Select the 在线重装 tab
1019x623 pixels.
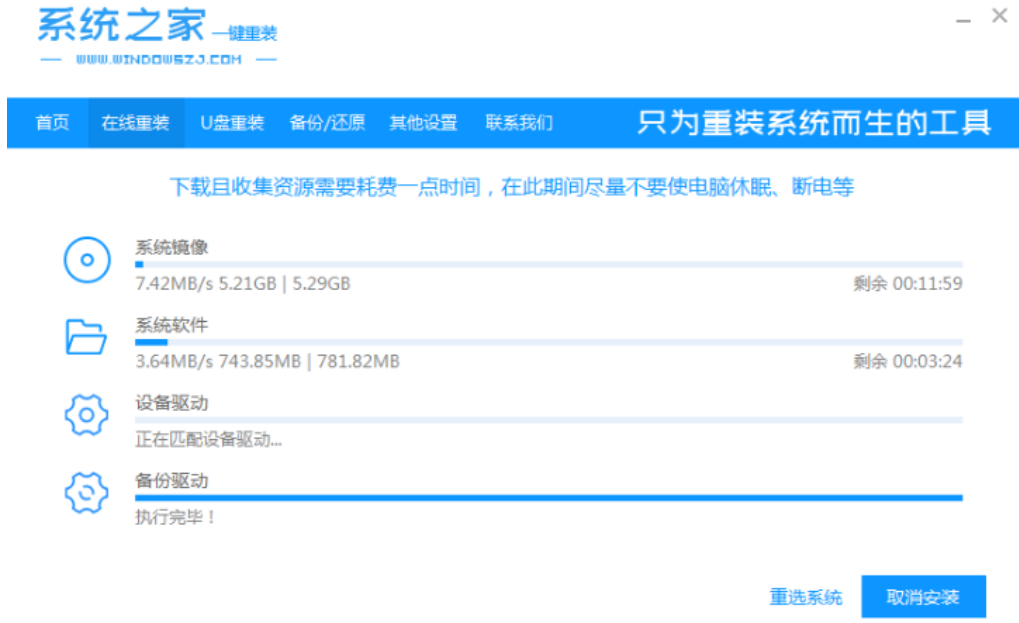click(x=136, y=123)
